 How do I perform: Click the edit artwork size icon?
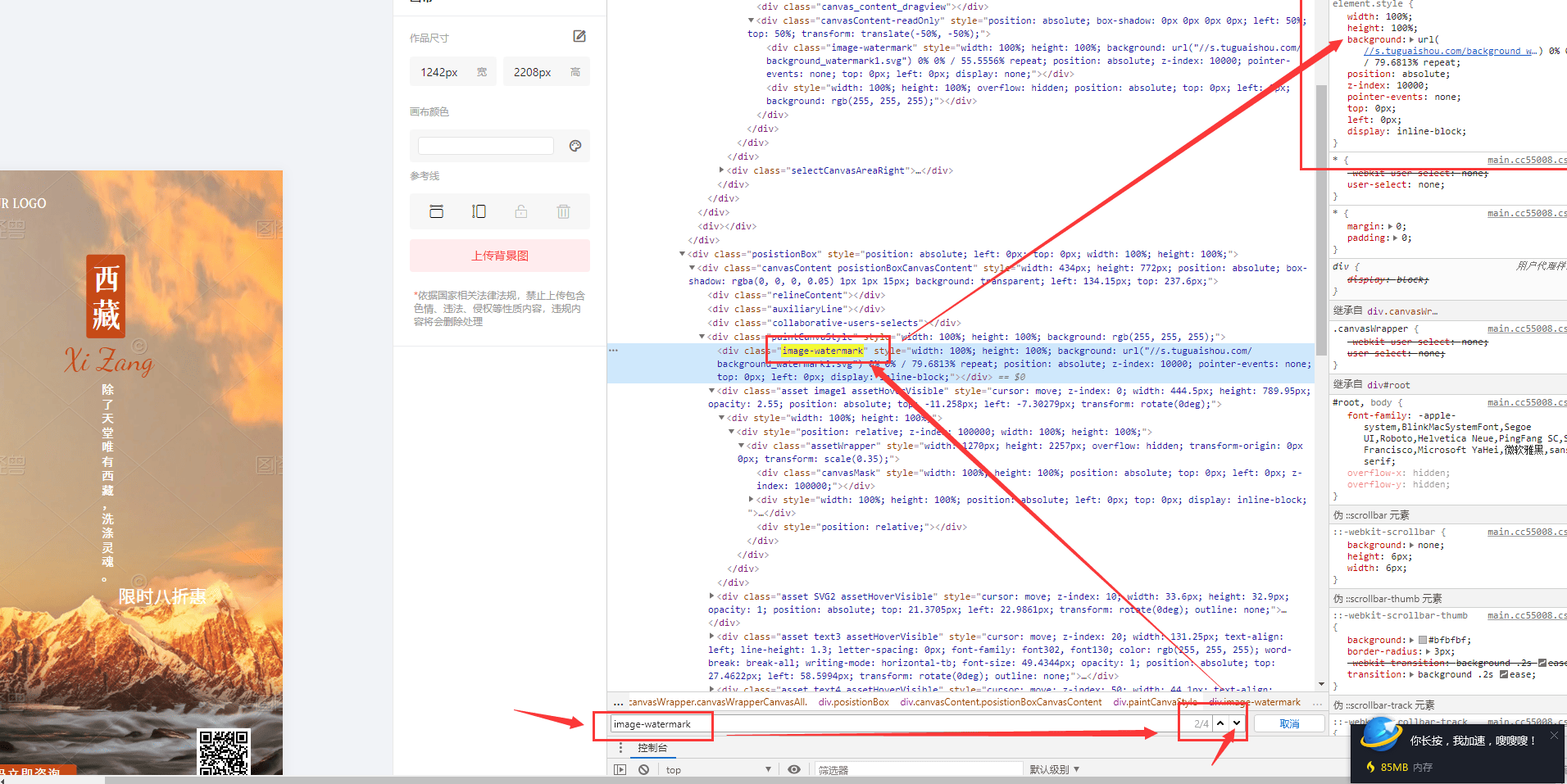pos(579,36)
